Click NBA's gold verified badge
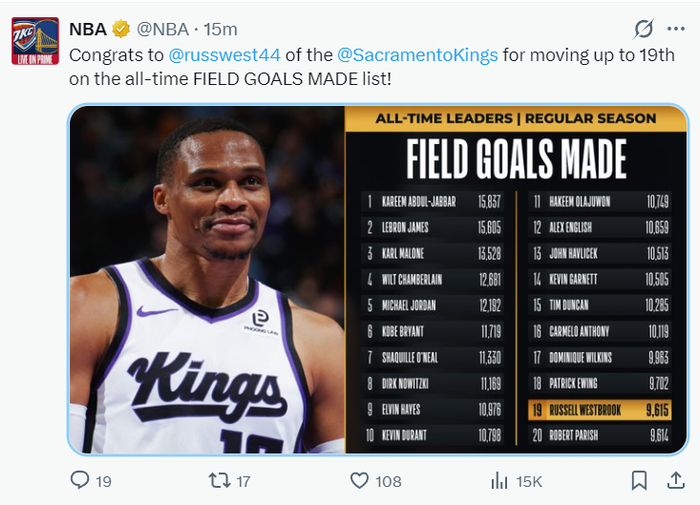 click(121, 29)
